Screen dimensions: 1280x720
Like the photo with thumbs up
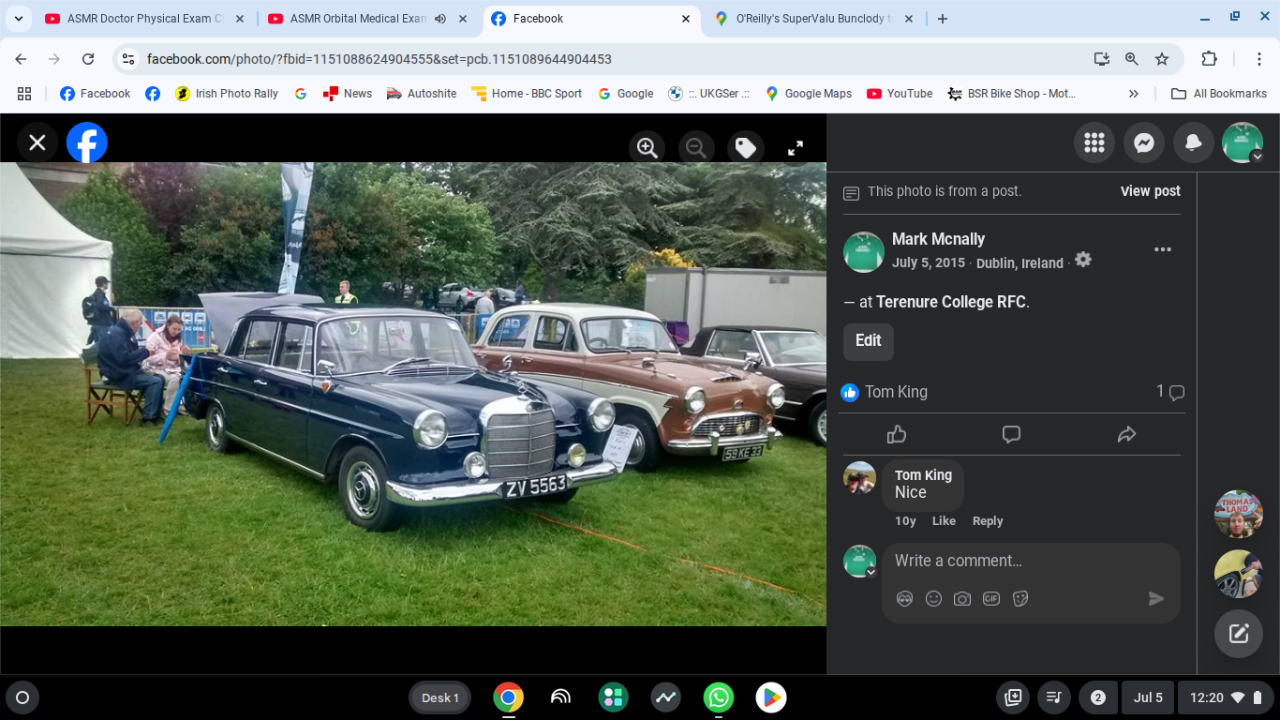896,434
